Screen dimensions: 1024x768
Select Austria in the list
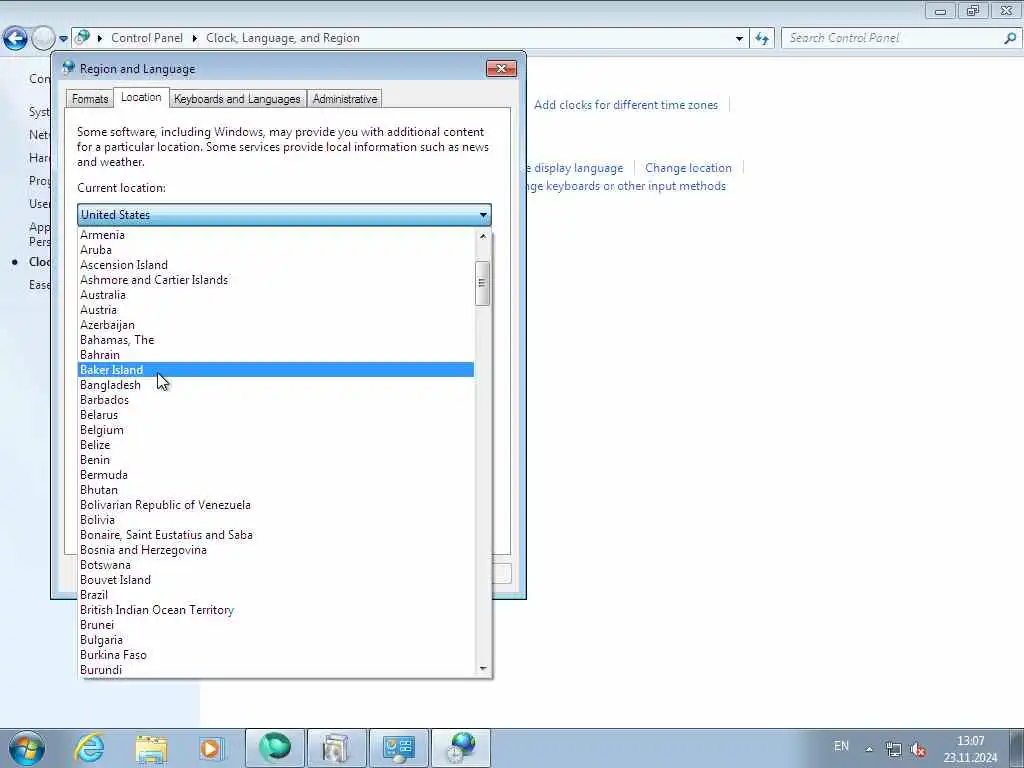point(276,310)
